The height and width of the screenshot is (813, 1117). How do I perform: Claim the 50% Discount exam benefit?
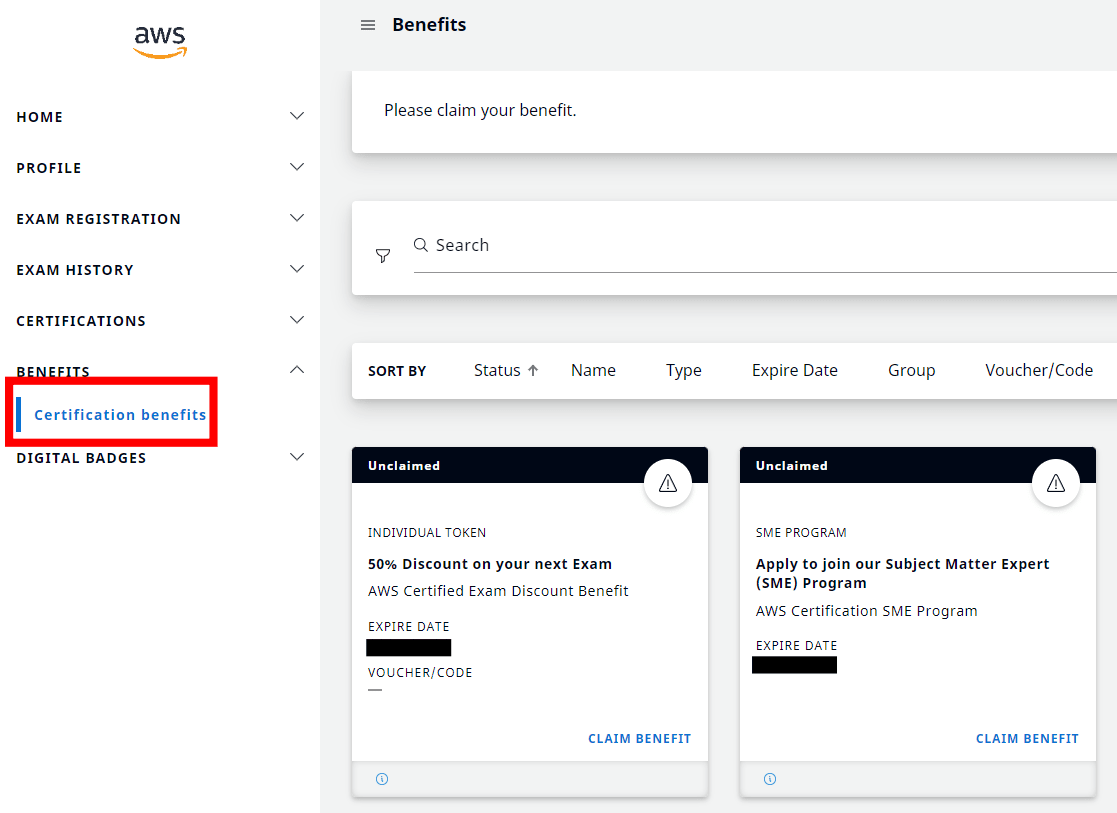pyautogui.click(x=639, y=739)
